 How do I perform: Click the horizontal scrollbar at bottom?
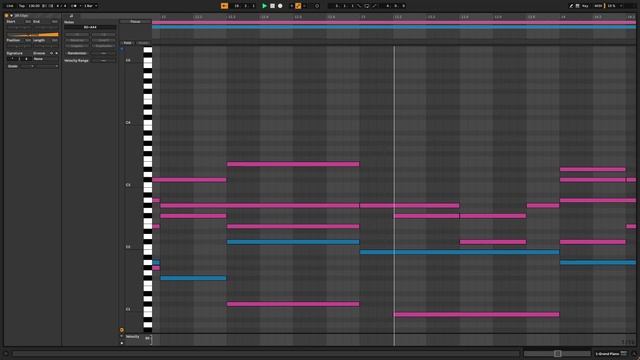click(265, 353)
